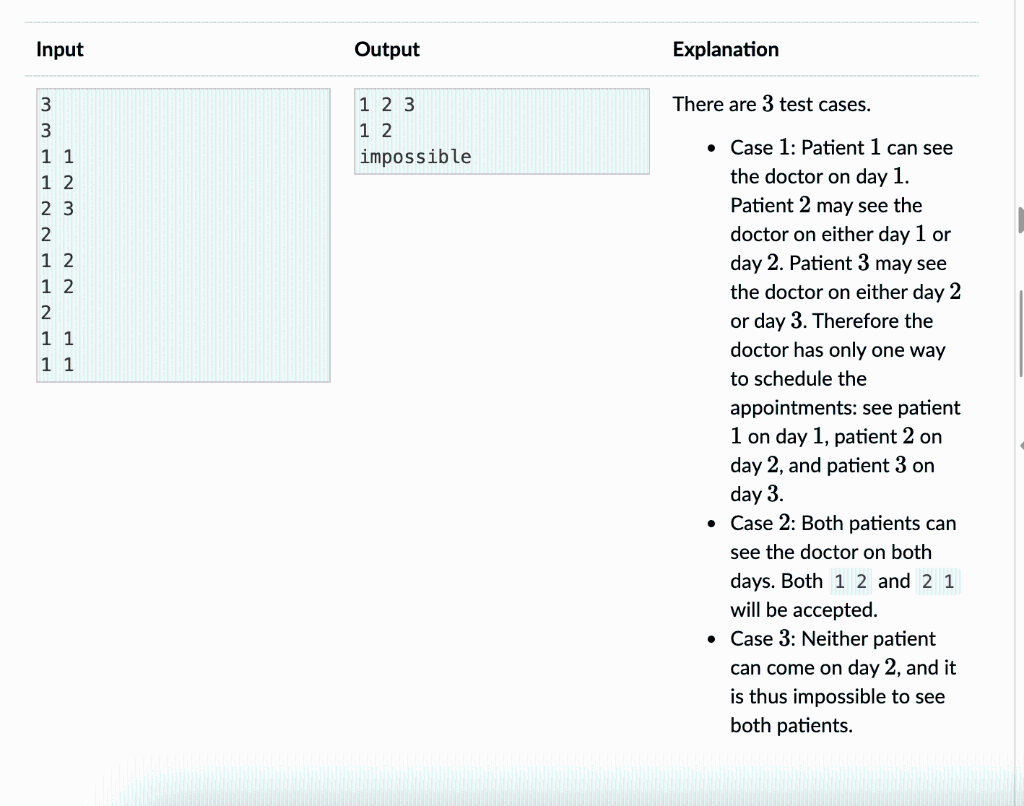Click the Explanation column header
1024x806 pixels.
point(726,49)
